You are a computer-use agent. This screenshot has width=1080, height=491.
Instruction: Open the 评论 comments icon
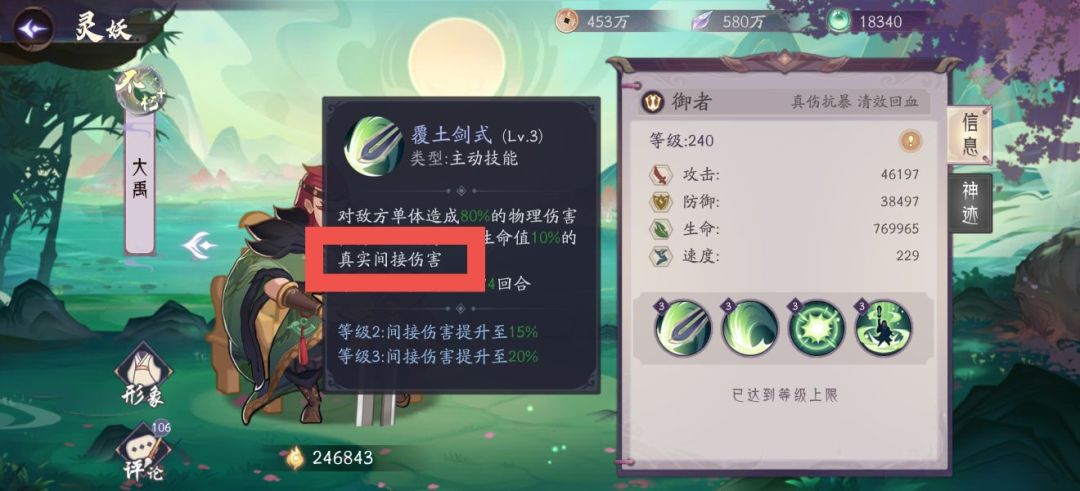coord(143,451)
